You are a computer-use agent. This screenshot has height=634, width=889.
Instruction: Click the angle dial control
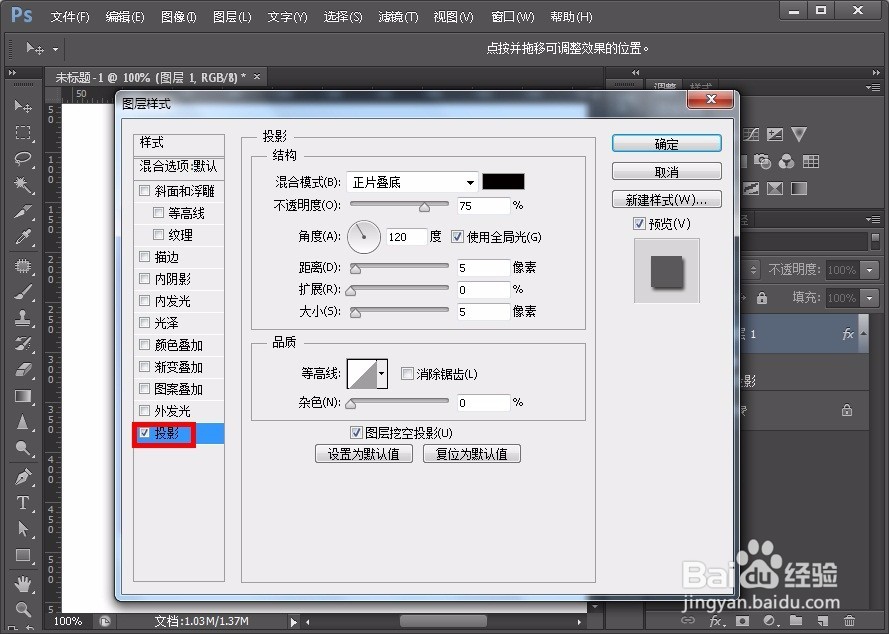coord(363,236)
